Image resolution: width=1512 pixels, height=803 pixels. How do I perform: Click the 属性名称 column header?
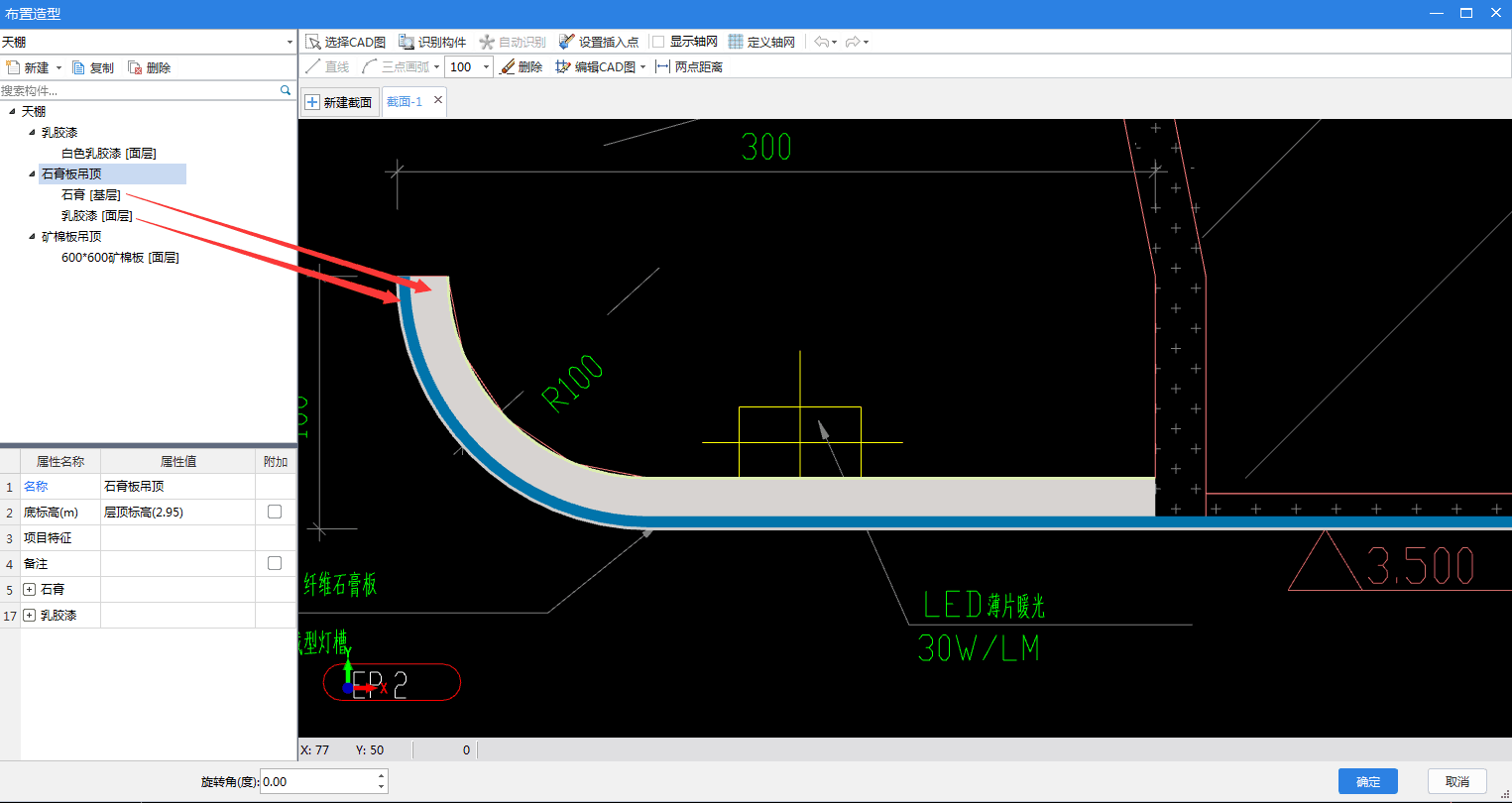pyautogui.click(x=60, y=461)
